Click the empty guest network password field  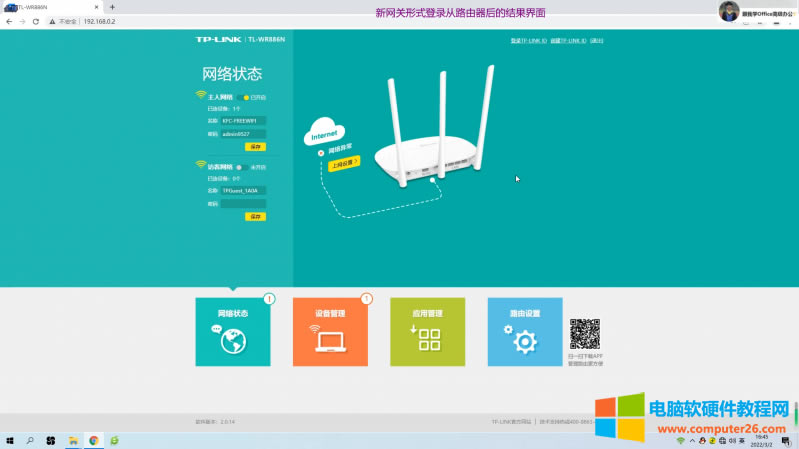243,204
